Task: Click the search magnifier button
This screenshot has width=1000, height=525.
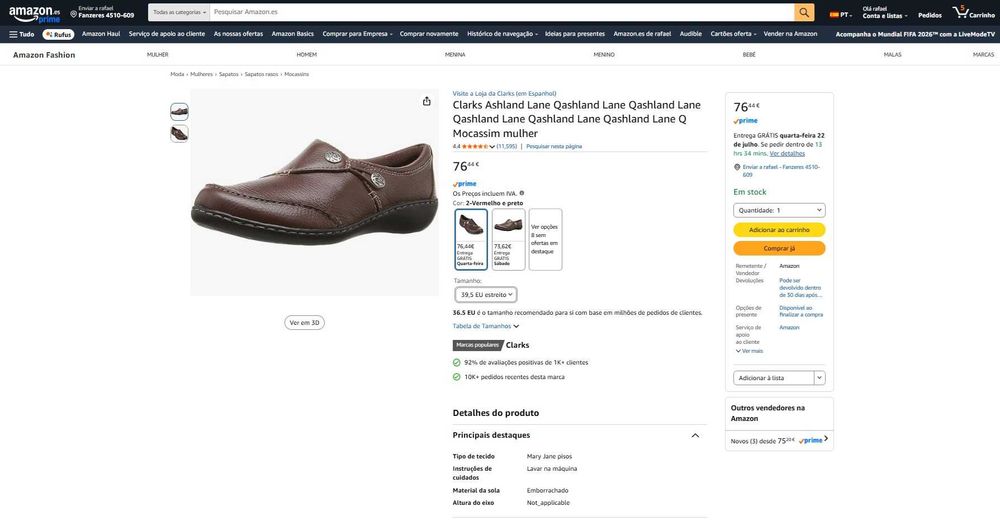Action: (804, 12)
